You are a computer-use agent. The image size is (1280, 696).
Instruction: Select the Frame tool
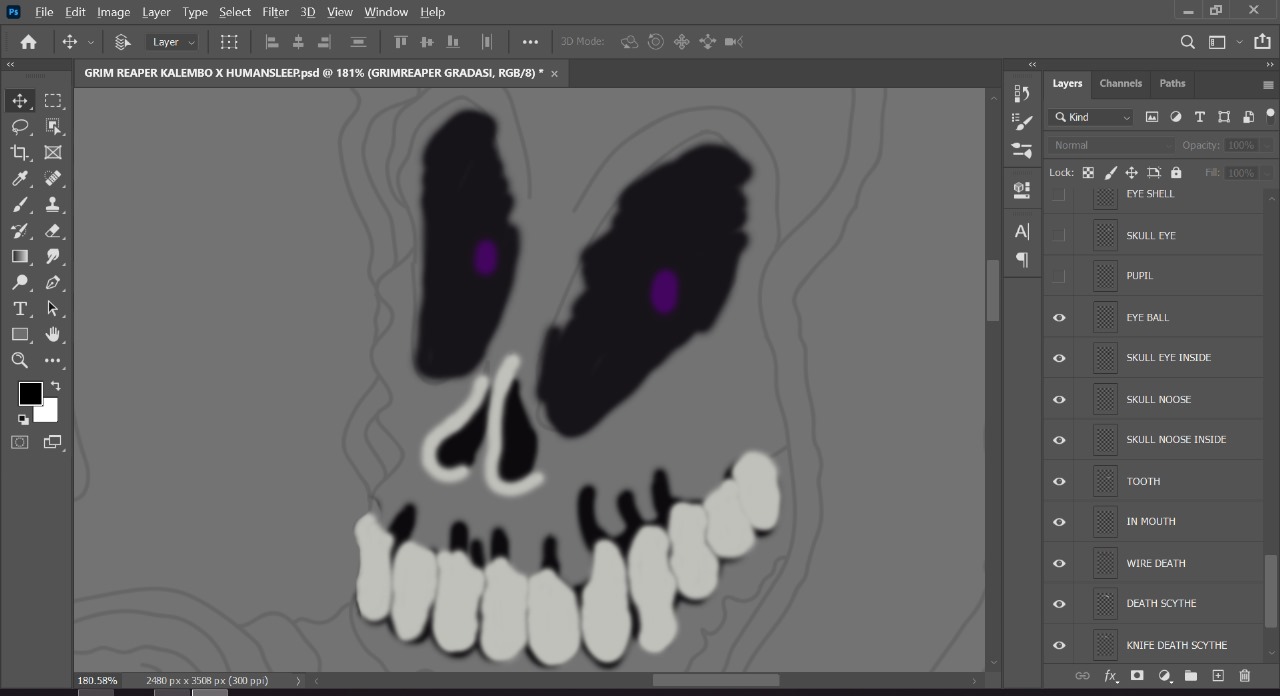pos(53,153)
